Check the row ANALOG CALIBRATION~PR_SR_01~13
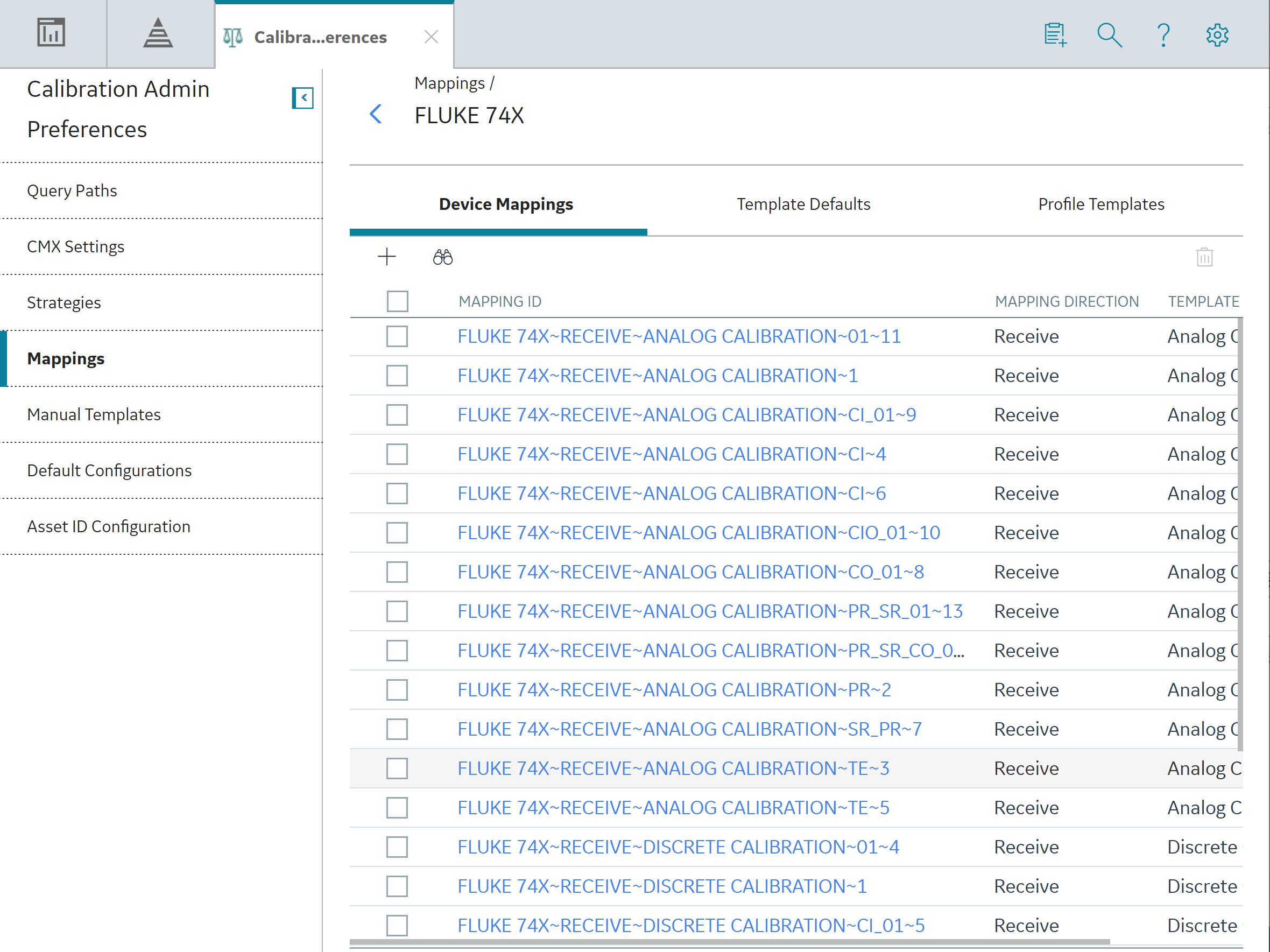Image resolution: width=1270 pixels, height=952 pixels. [397, 611]
